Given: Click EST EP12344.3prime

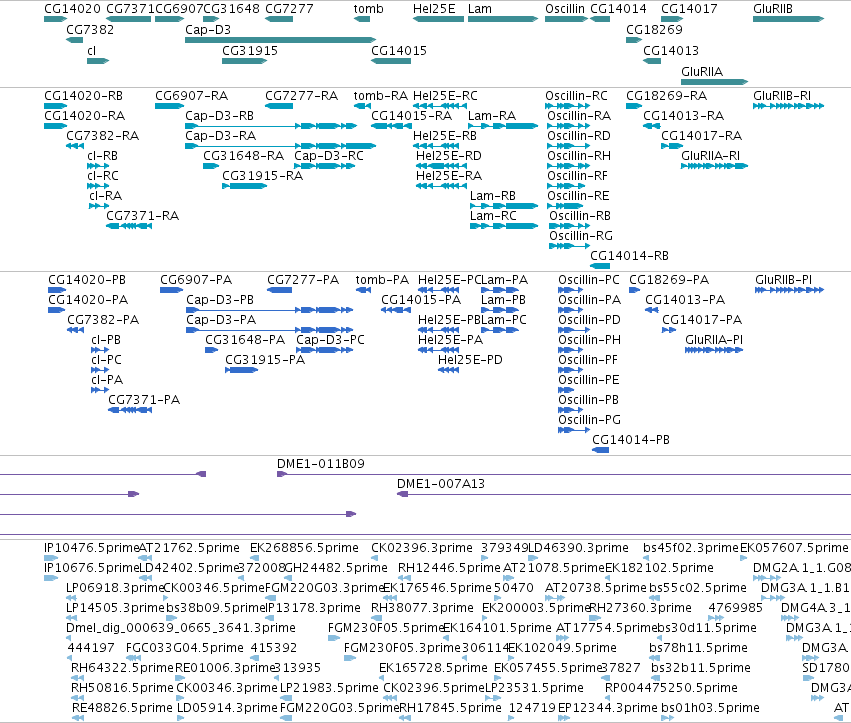Looking at the screenshot, I should point(608,708).
